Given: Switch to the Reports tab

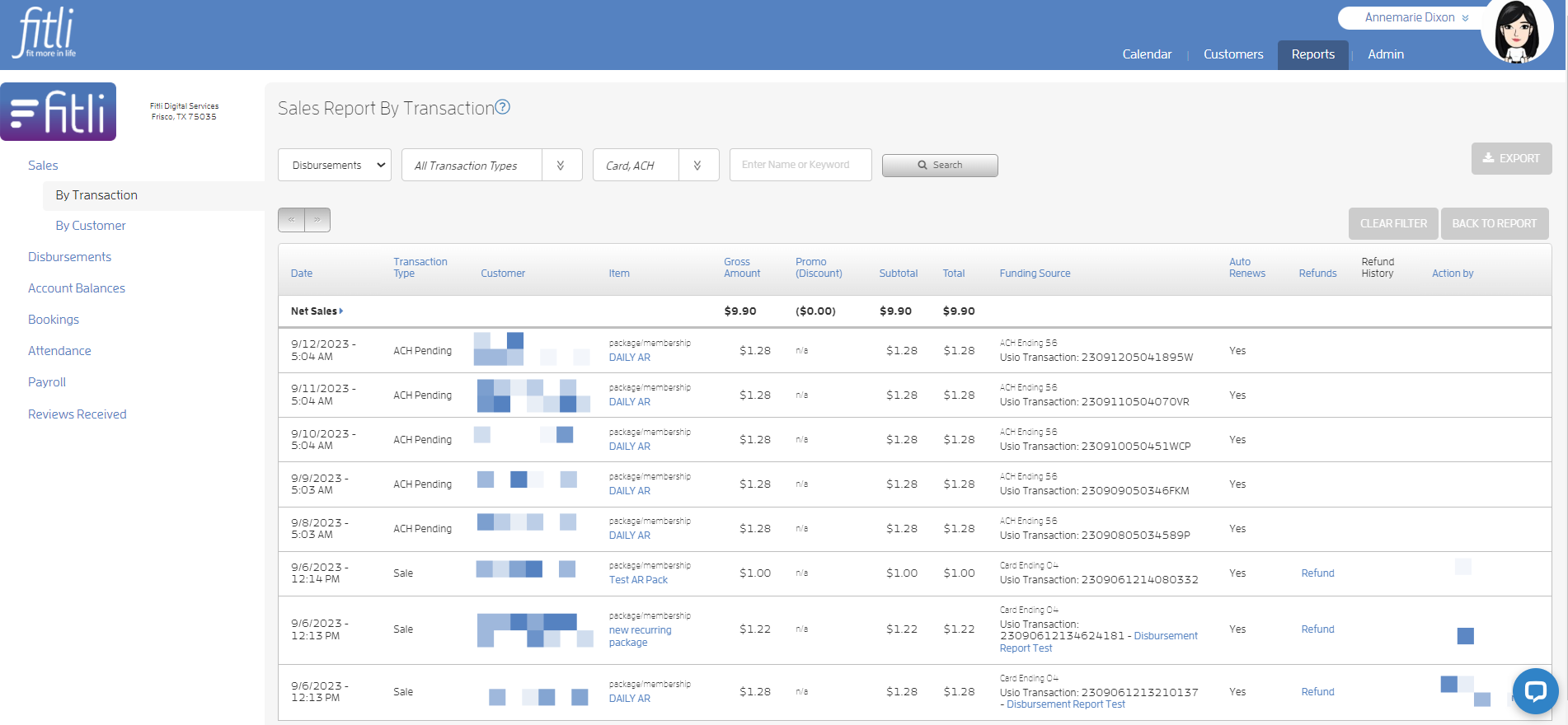Looking at the screenshot, I should point(1313,54).
